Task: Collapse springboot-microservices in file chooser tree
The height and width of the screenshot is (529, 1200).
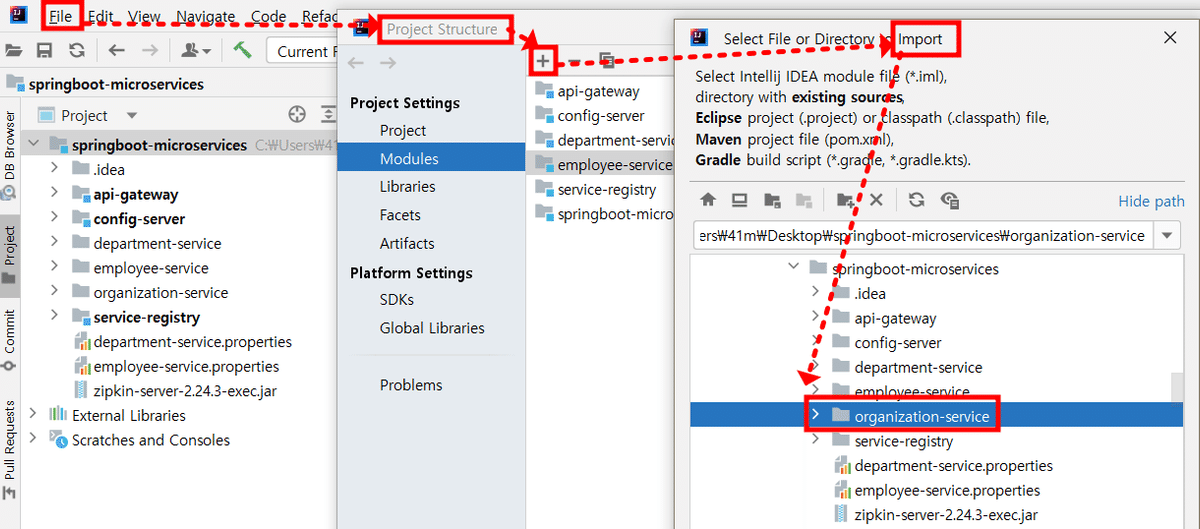Action: pos(794,267)
